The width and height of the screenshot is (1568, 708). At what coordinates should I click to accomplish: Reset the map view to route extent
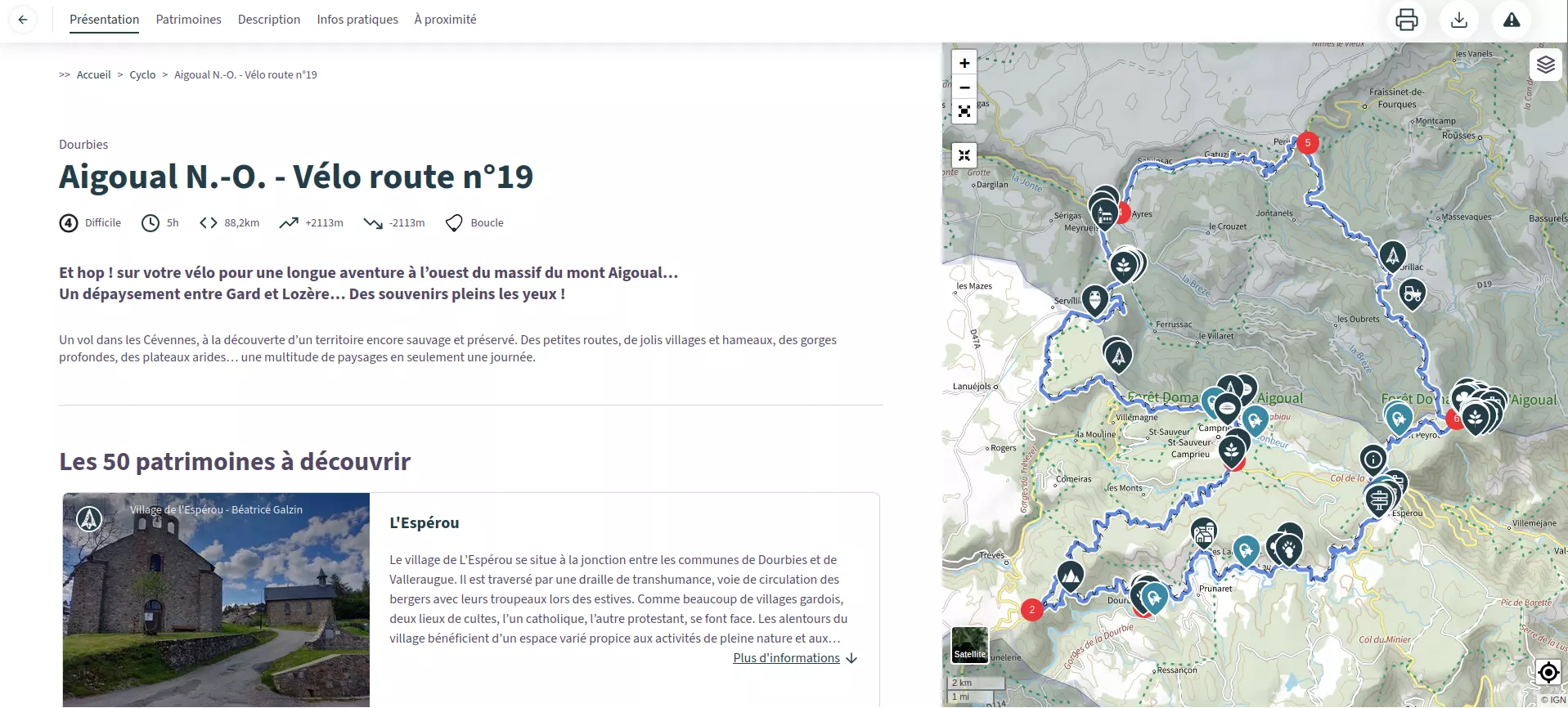click(964, 111)
